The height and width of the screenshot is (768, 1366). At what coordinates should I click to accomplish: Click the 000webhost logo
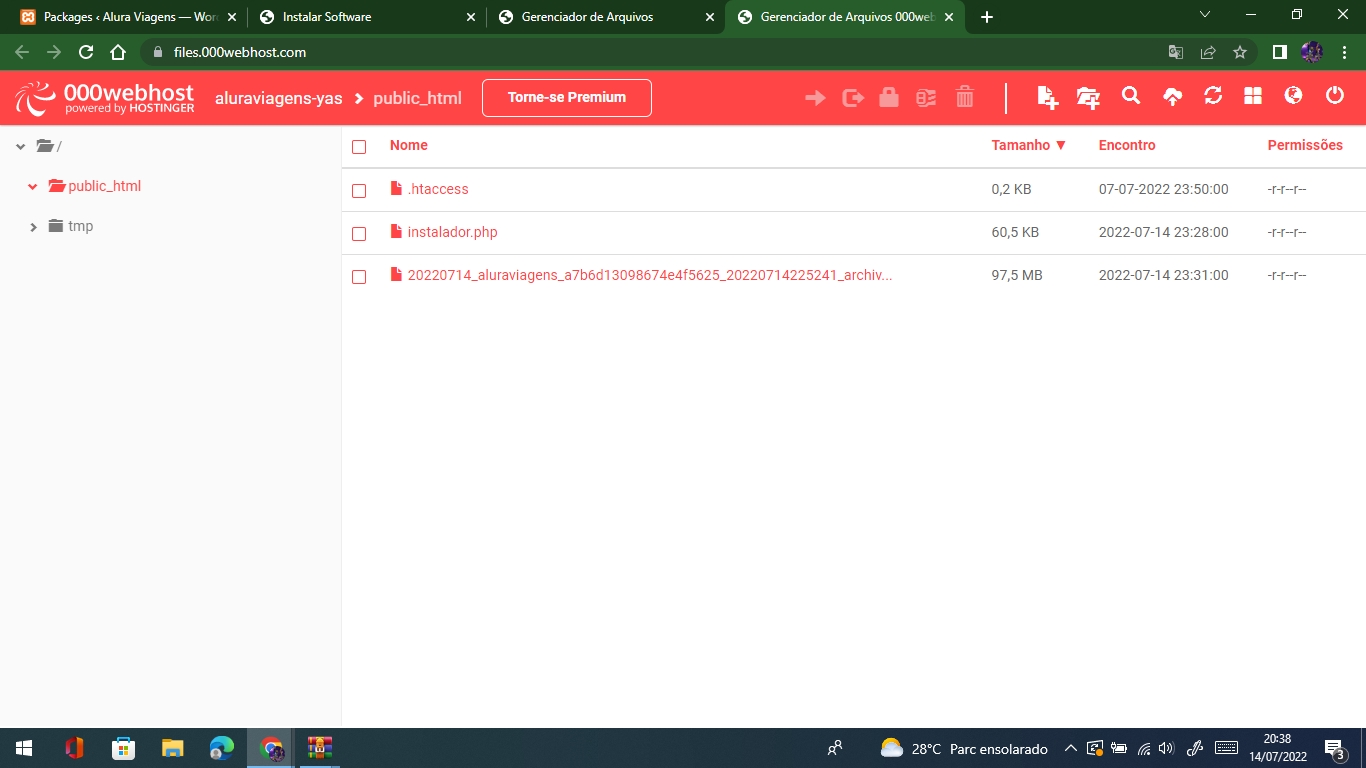[105, 97]
